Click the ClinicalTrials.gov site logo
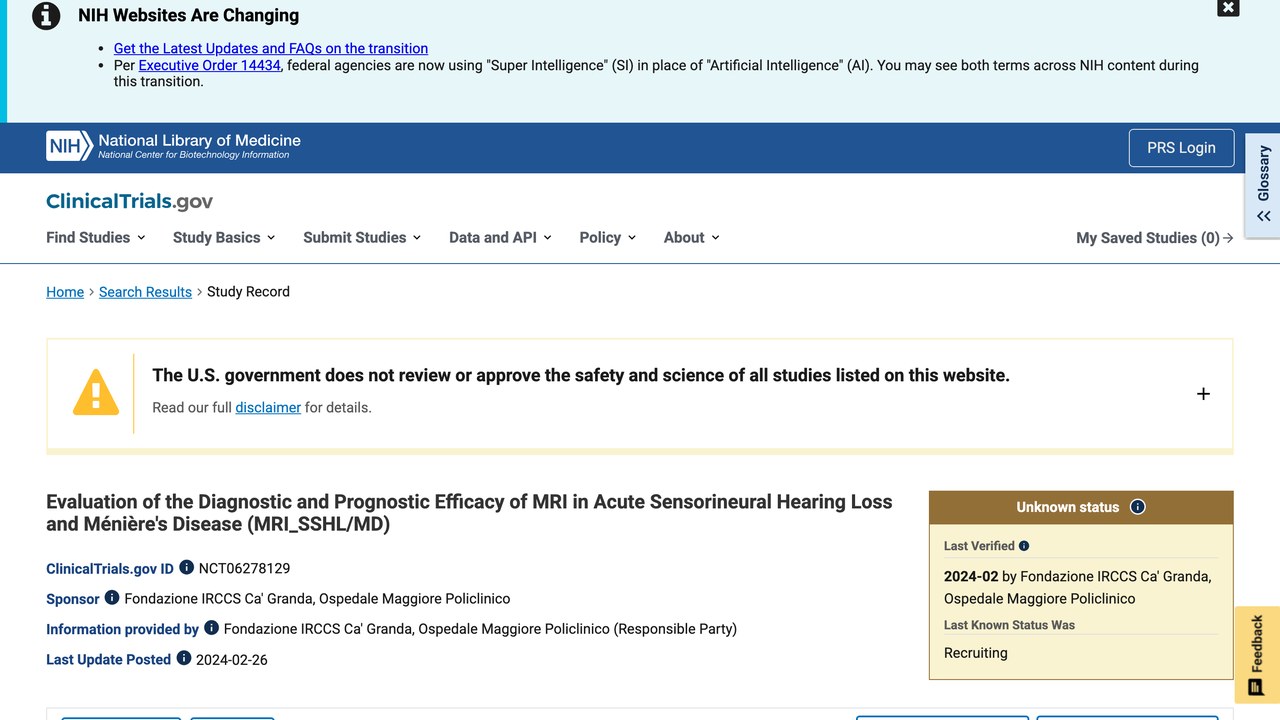The width and height of the screenshot is (1280, 720). tap(130, 201)
